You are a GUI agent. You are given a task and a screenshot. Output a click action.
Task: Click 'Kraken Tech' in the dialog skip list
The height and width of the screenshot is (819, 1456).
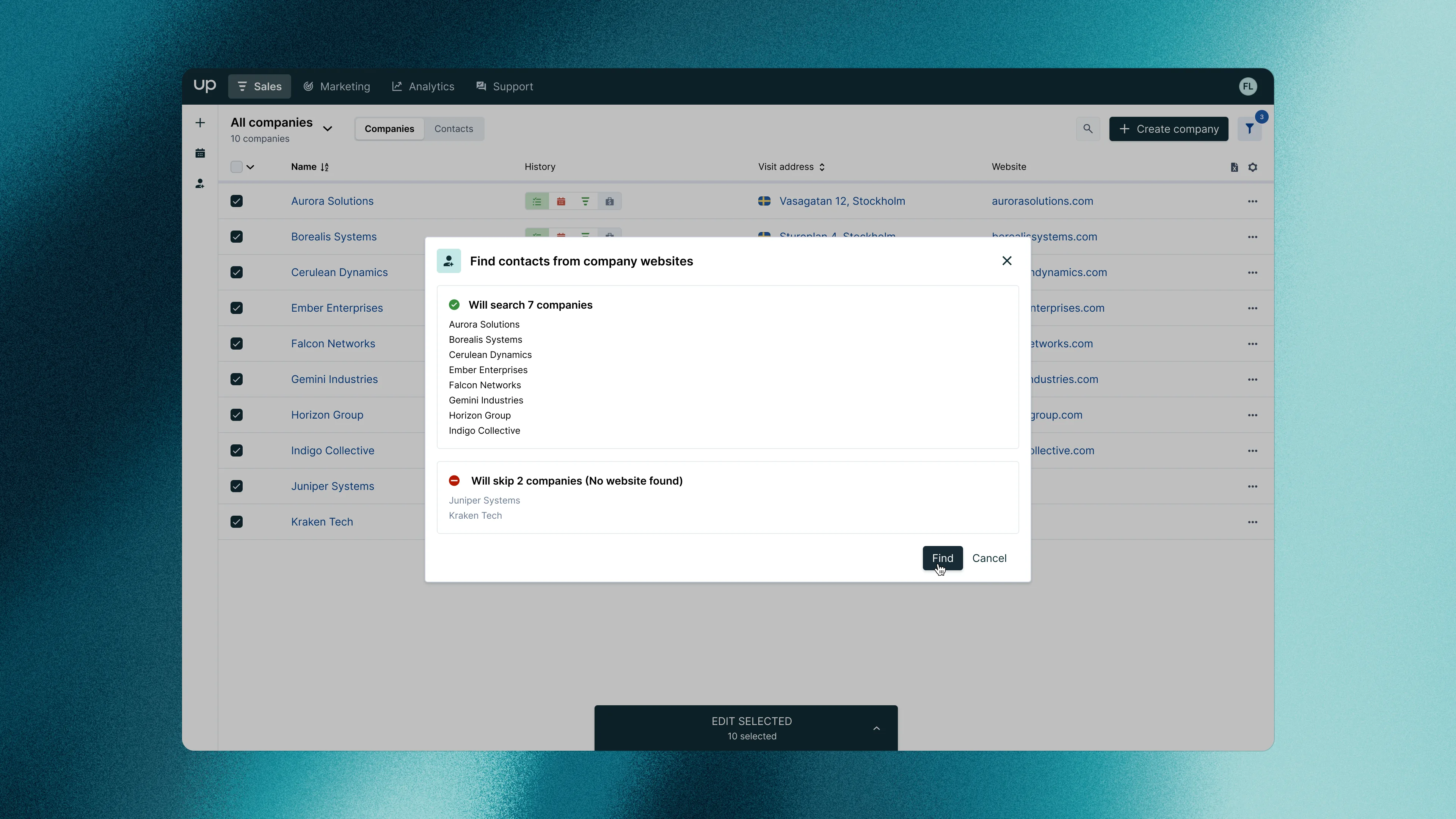tap(475, 516)
